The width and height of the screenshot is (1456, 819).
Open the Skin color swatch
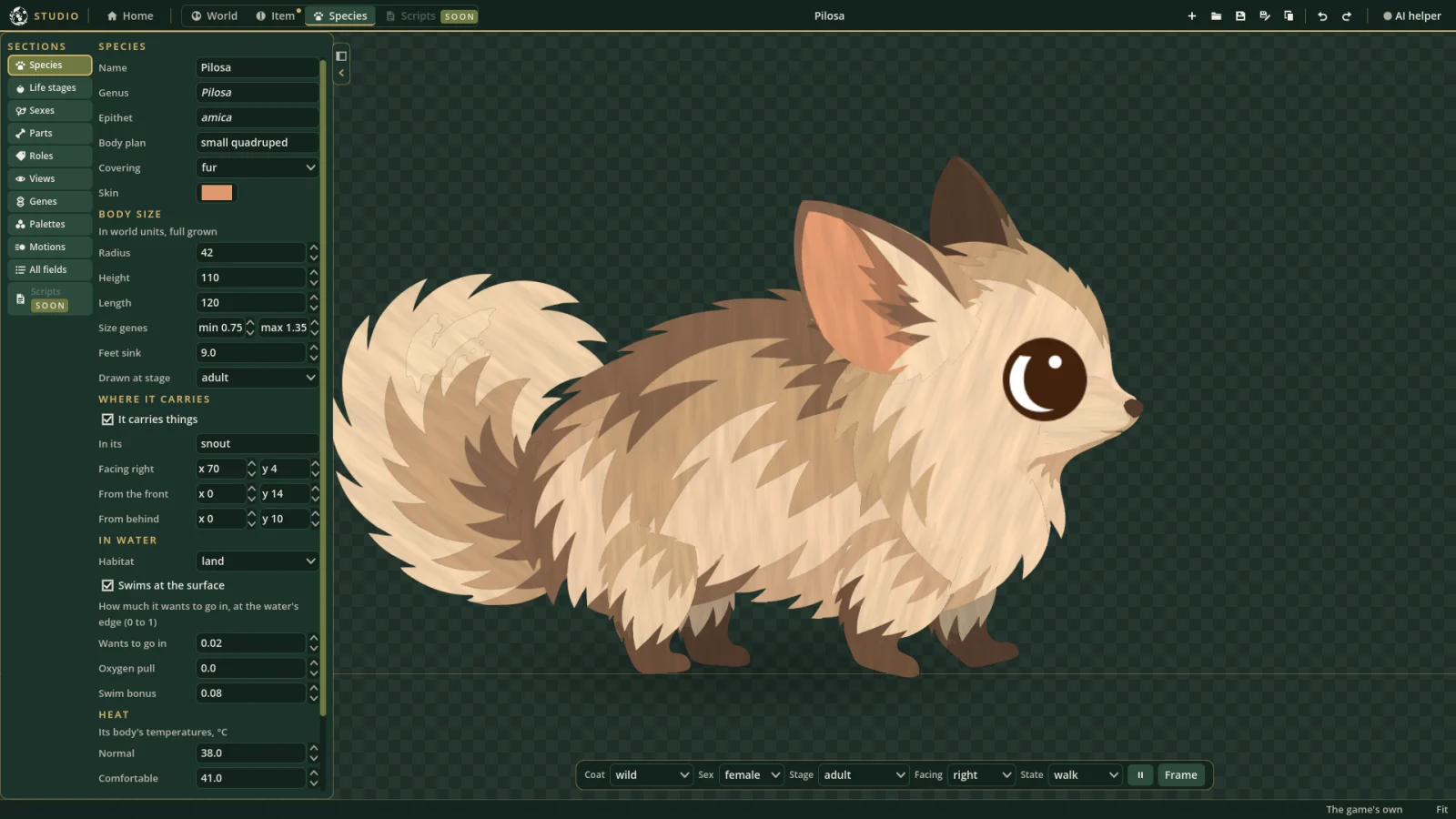[x=217, y=193]
